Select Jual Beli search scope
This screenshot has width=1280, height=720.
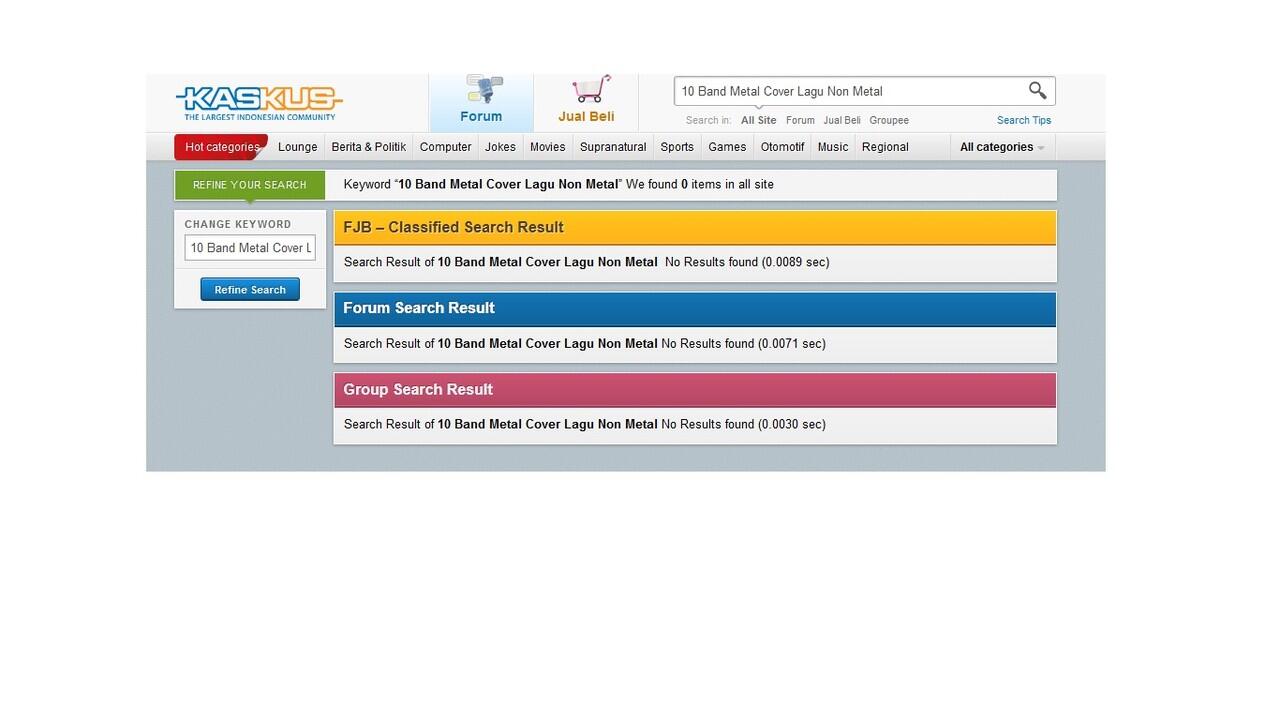pos(842,120)
